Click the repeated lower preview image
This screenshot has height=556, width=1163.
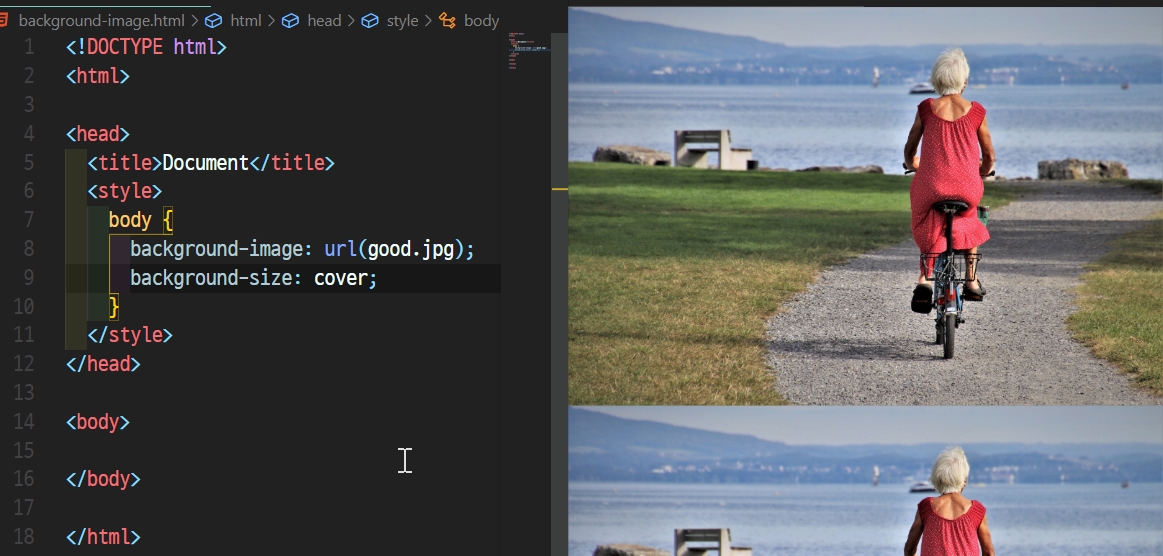point(866,481)
